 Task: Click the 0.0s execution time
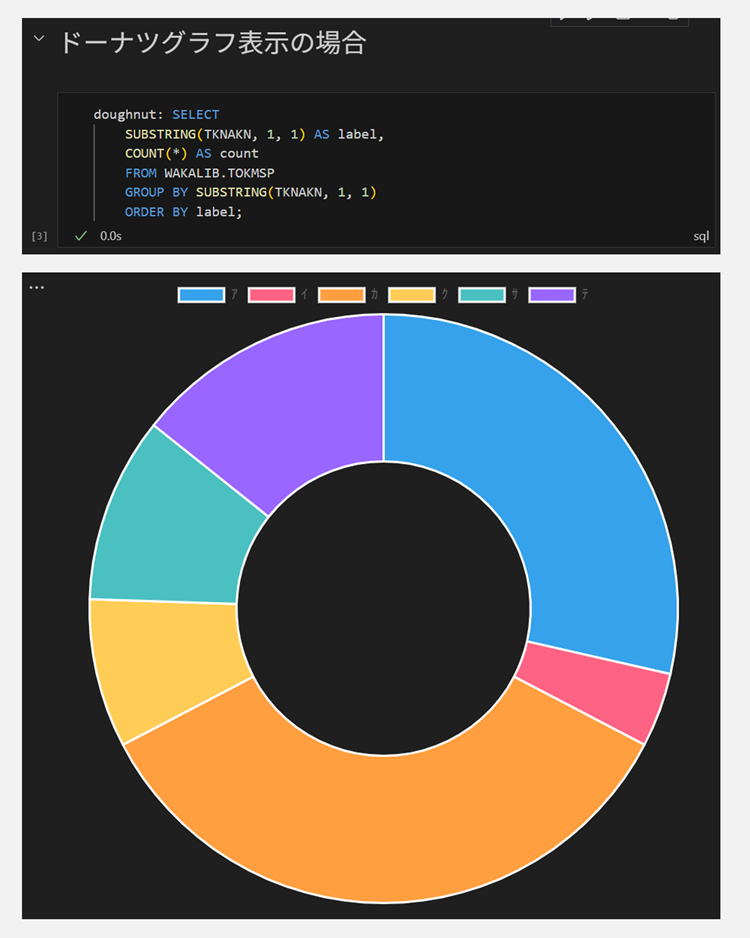click(x=111, y=236)
